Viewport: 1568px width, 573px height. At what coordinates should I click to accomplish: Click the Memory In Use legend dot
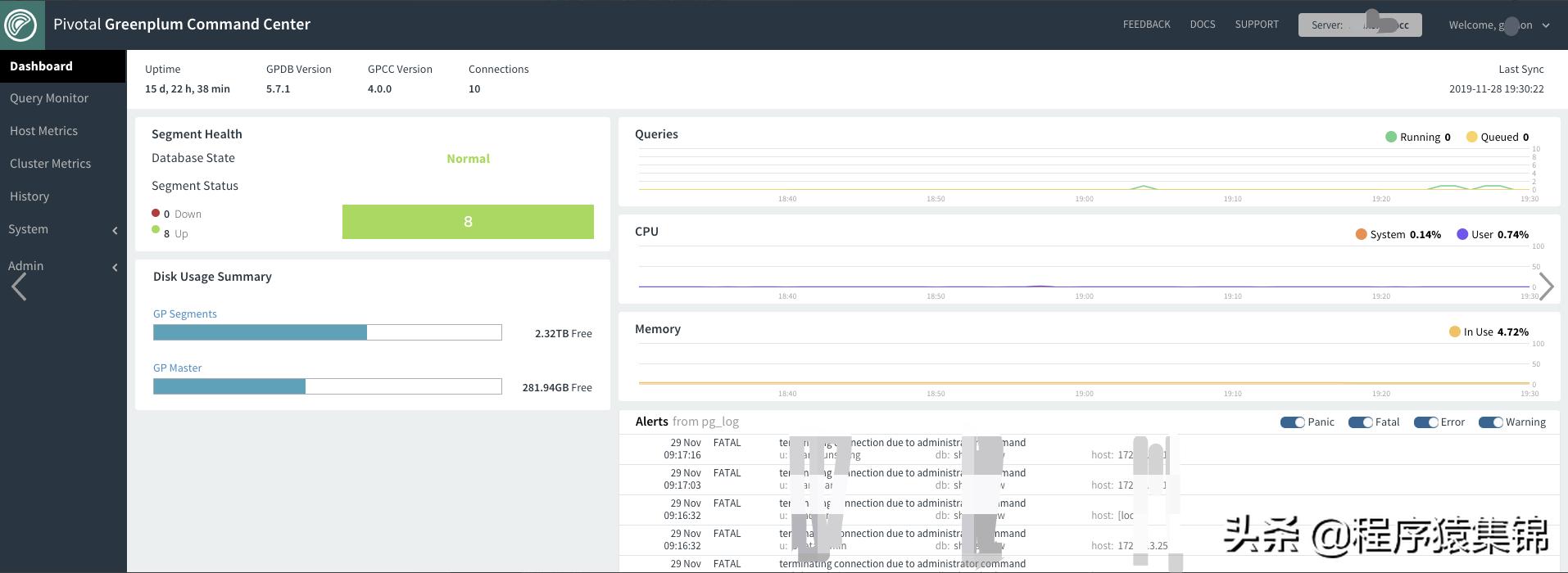1454,332
